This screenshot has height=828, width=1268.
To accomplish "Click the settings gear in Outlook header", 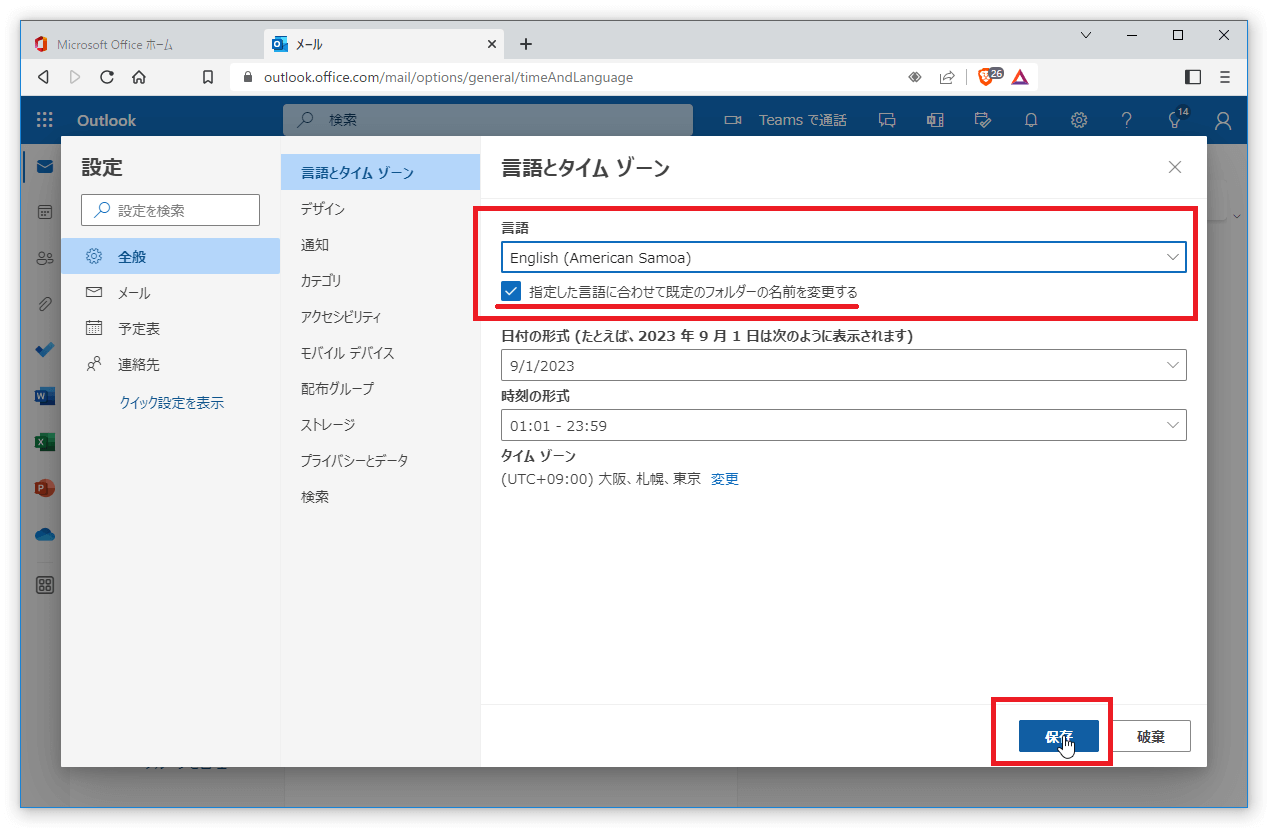I will tap(1079, 120).
